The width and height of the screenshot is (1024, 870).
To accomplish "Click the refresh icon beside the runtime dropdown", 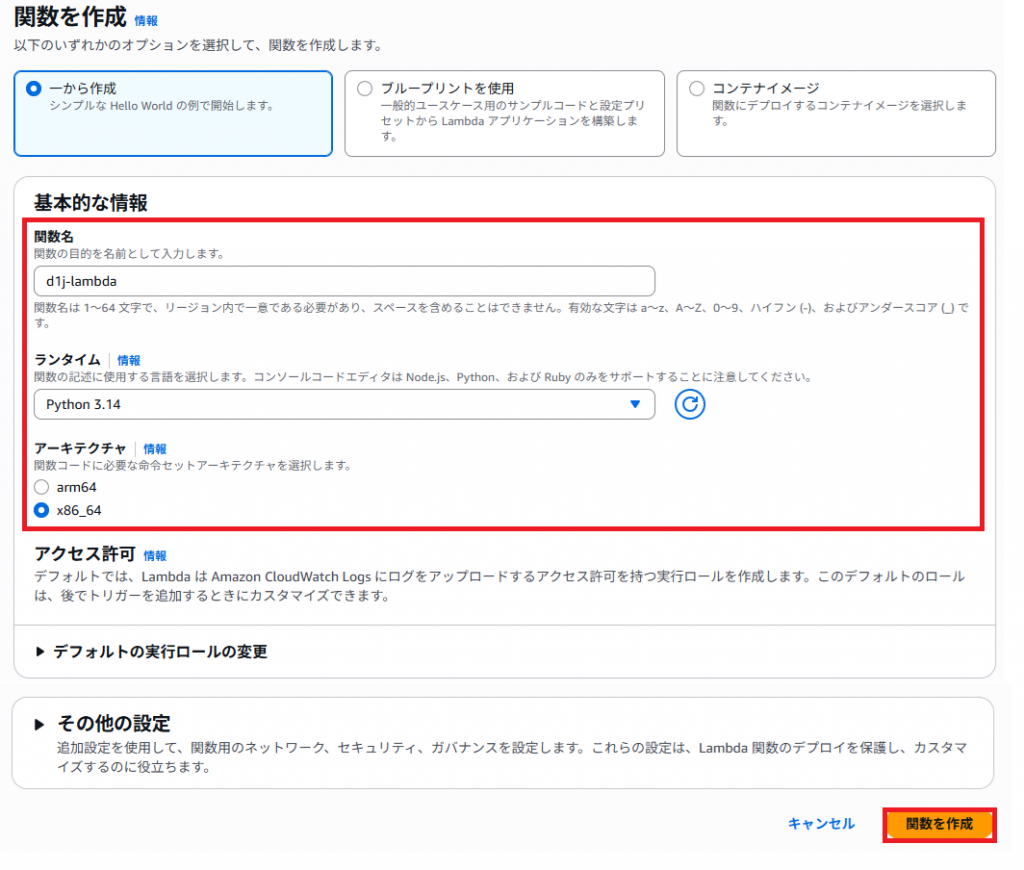I will [x=689, y=404].
